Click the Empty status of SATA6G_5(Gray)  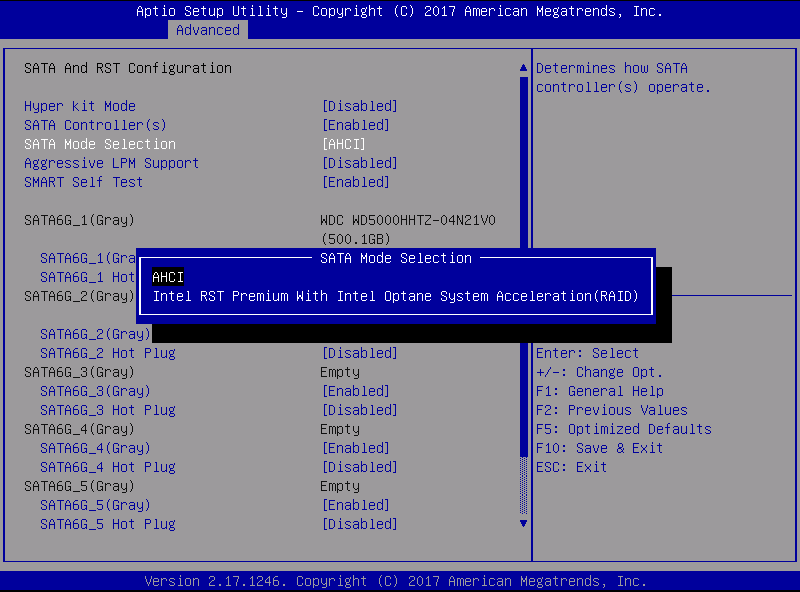click(x=340, y=486)
